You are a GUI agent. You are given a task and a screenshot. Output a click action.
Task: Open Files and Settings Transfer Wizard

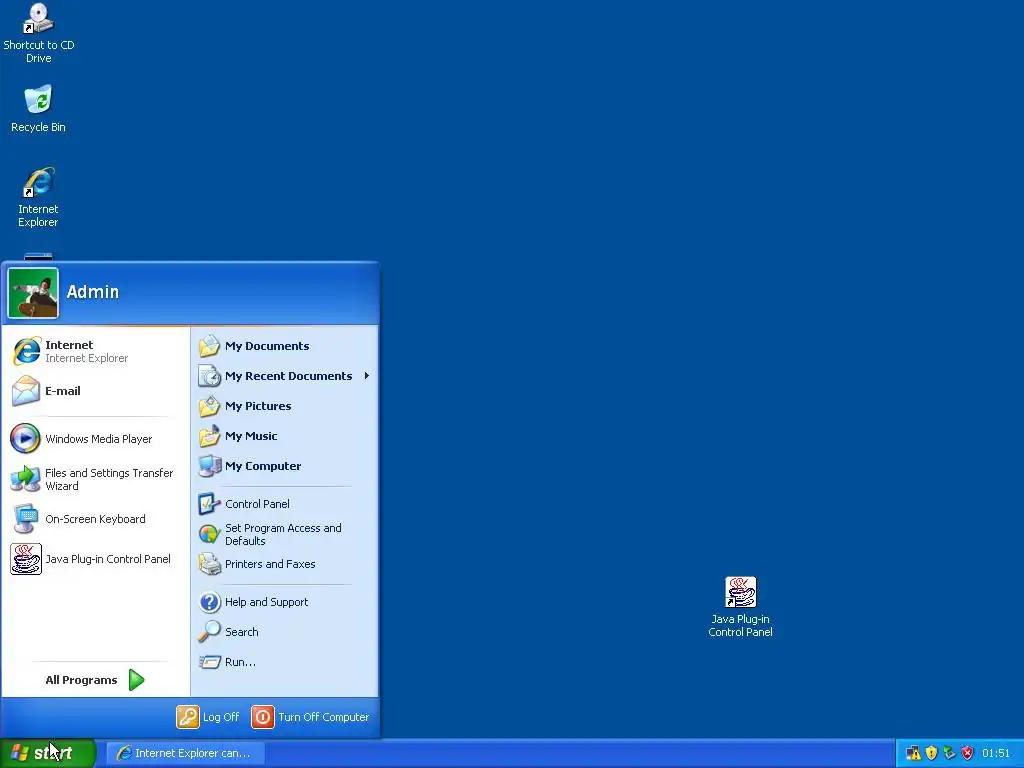[x=95, y=479]
